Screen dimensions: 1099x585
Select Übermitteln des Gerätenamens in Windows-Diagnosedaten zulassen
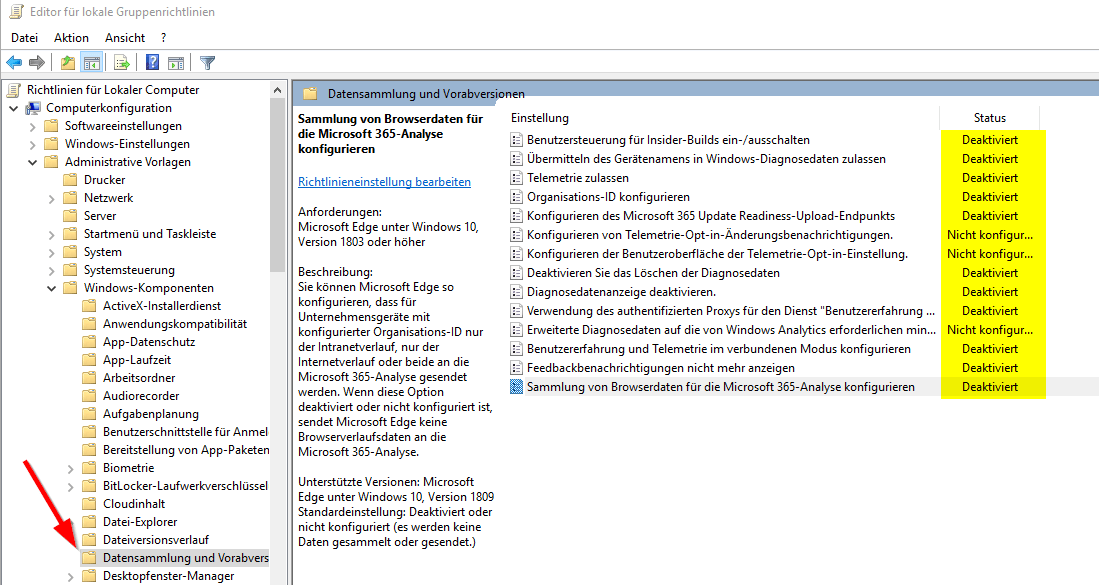click(706, 159)
